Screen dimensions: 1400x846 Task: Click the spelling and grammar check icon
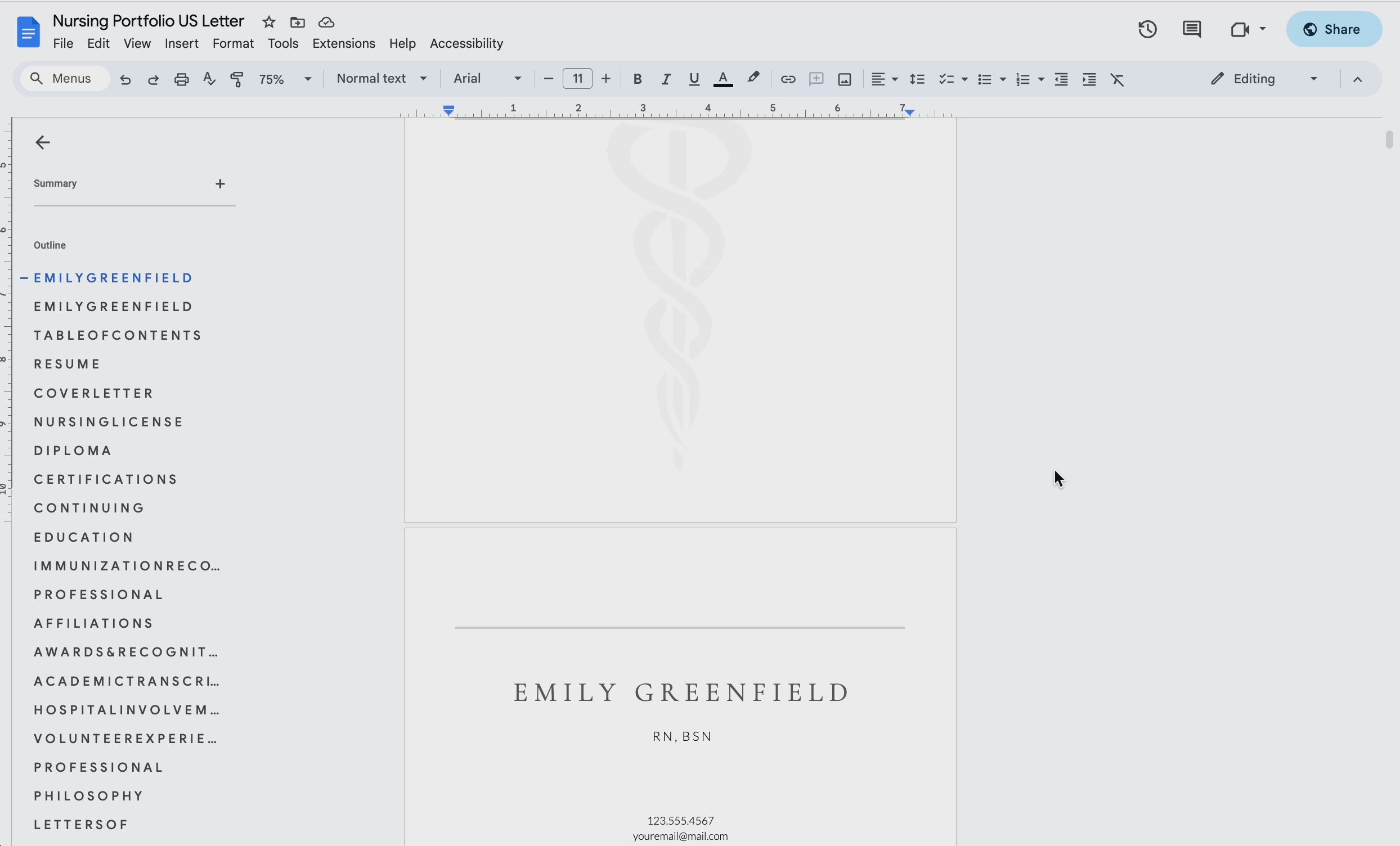coord(209,79)
